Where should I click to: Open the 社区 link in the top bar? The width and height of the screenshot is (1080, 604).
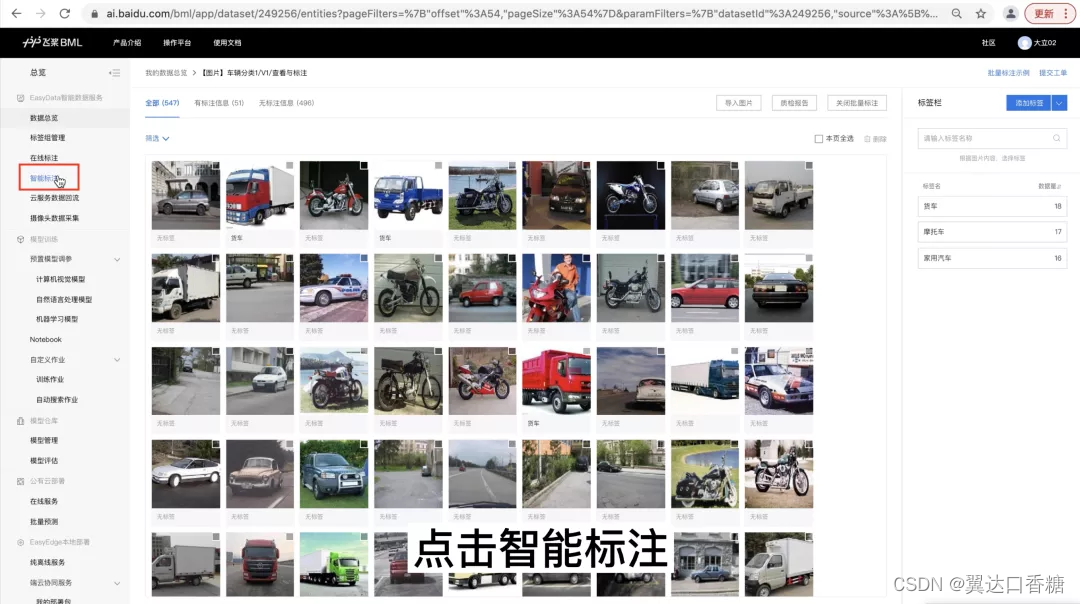pos(988,43)
